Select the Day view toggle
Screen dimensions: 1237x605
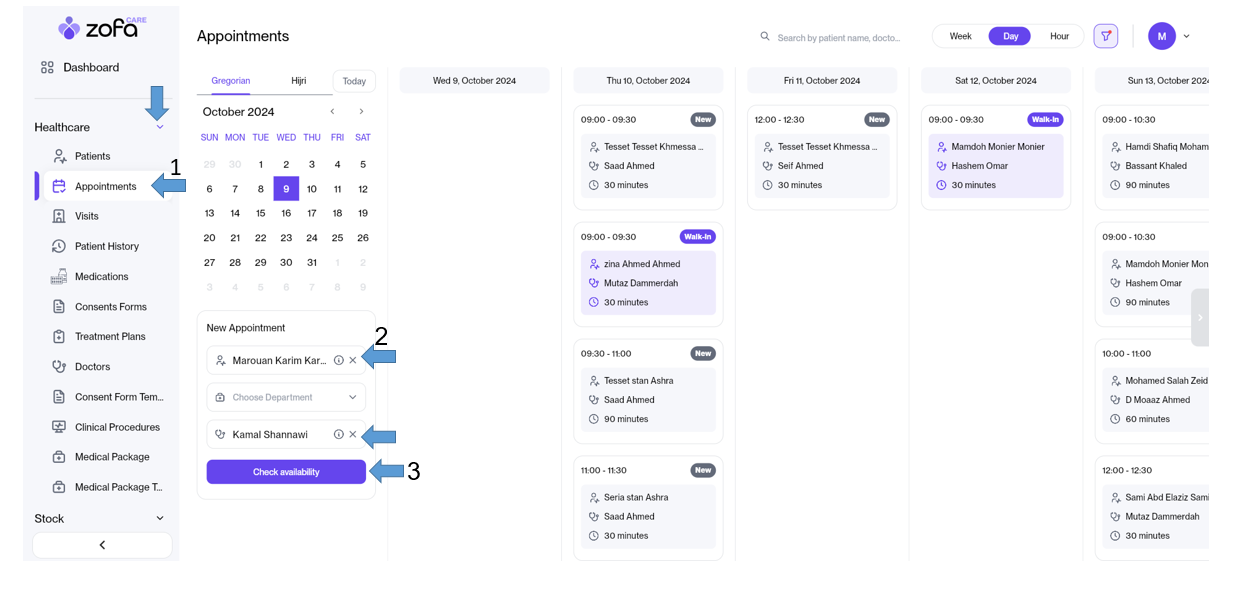point(1010,36)
